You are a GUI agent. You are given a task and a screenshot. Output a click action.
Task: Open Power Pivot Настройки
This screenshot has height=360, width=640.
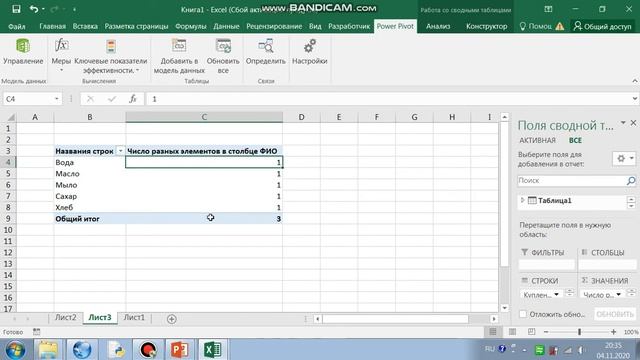(309, 51)
